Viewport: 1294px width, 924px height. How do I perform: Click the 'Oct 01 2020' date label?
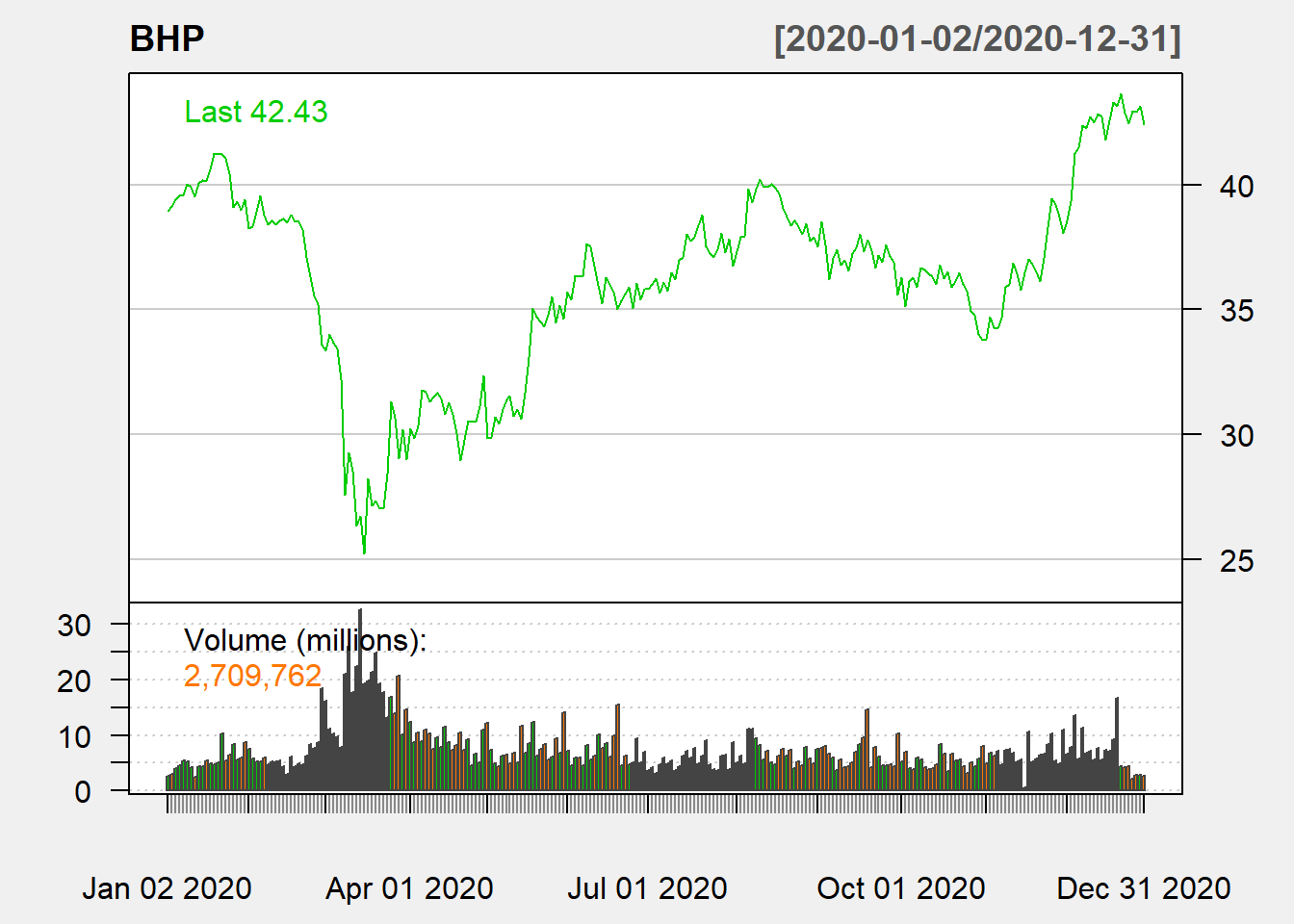pos(901,887)
